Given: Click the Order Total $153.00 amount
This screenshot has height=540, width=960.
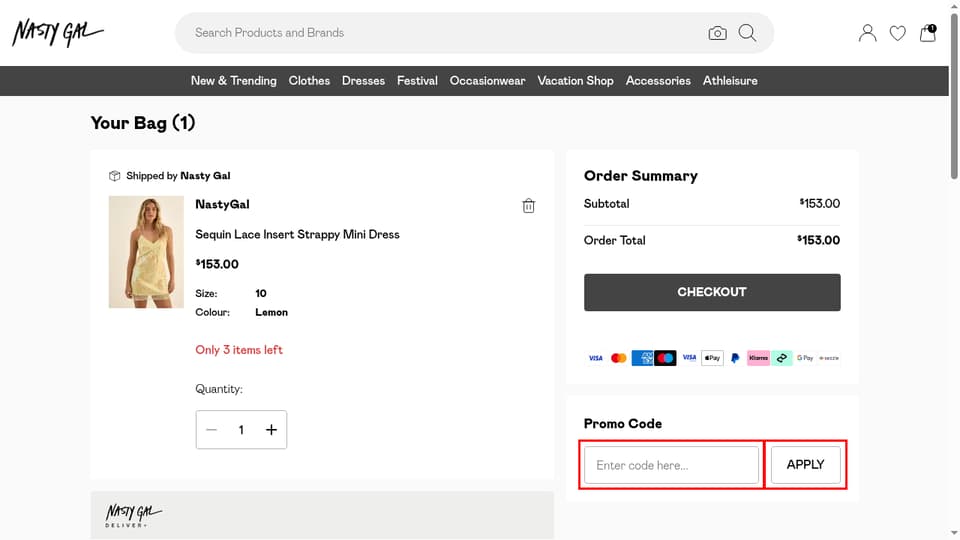Looking at the screenshot, I should (x=819, y=240).
